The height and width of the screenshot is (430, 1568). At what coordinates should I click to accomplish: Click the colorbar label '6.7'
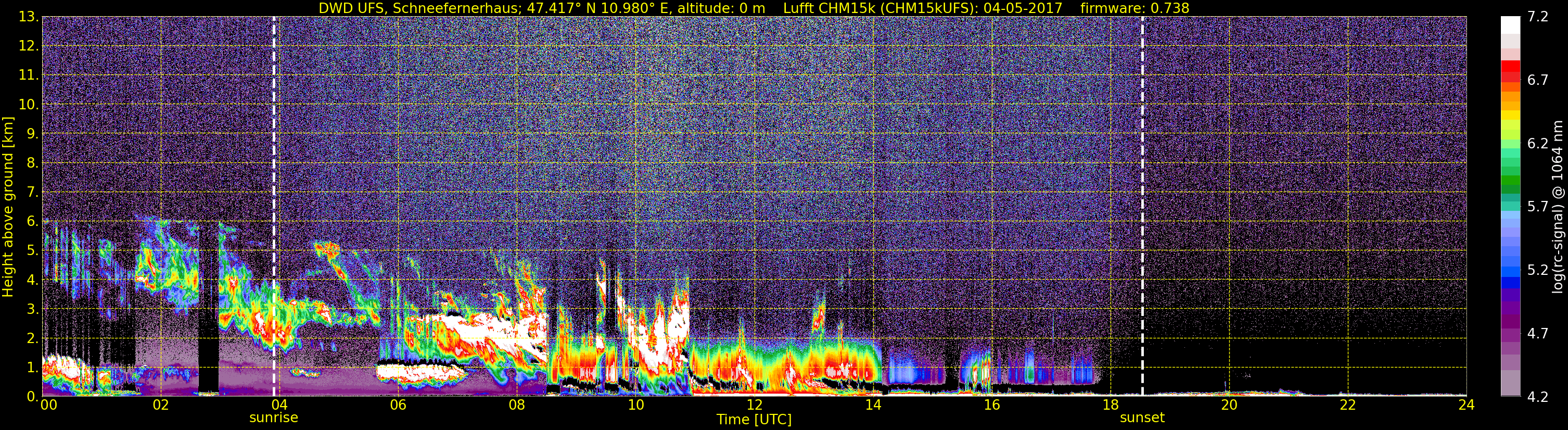(x=1538, y=80)
